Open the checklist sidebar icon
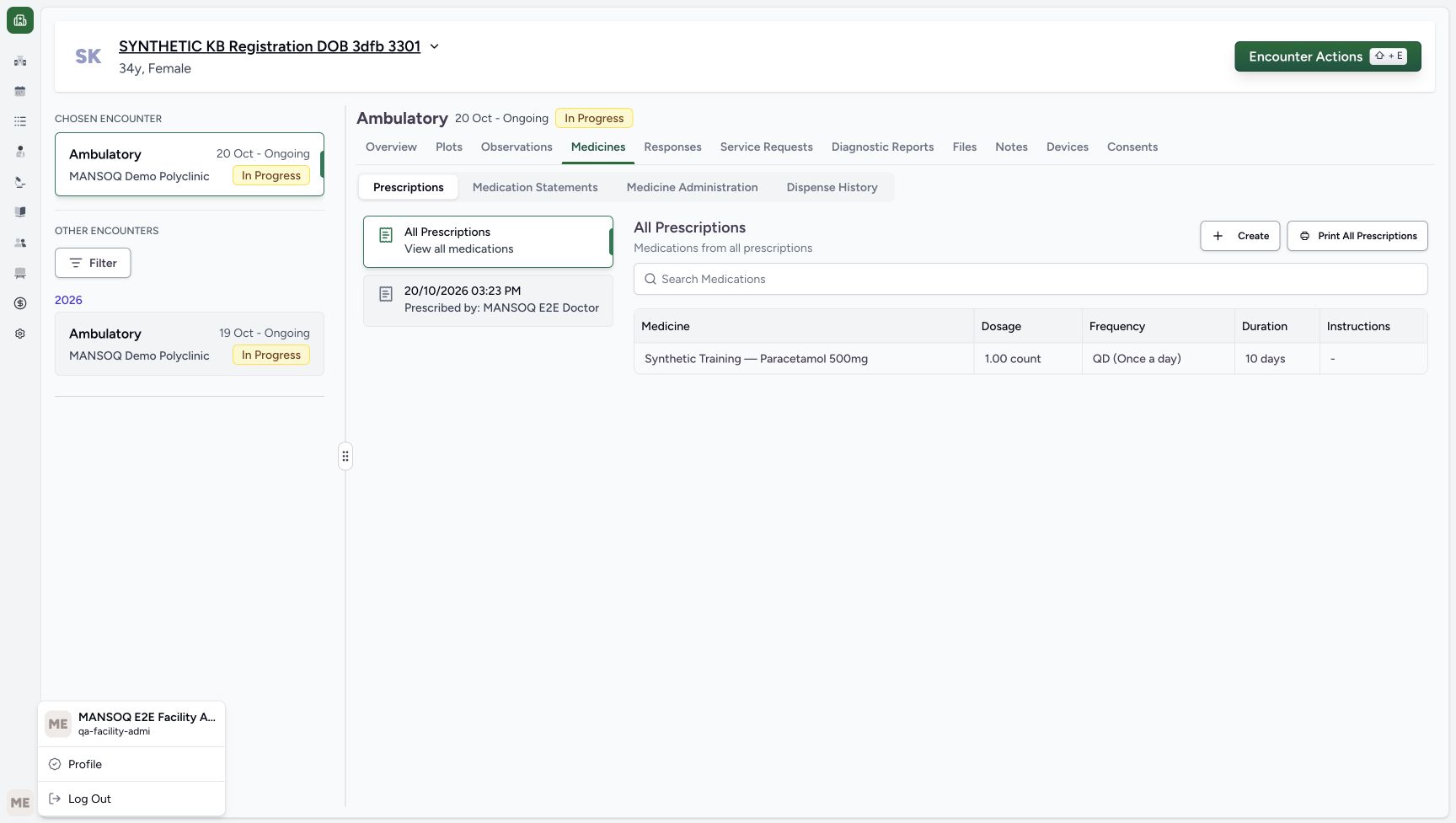Viewport: 1456px width, 823px height. point(20,121)
